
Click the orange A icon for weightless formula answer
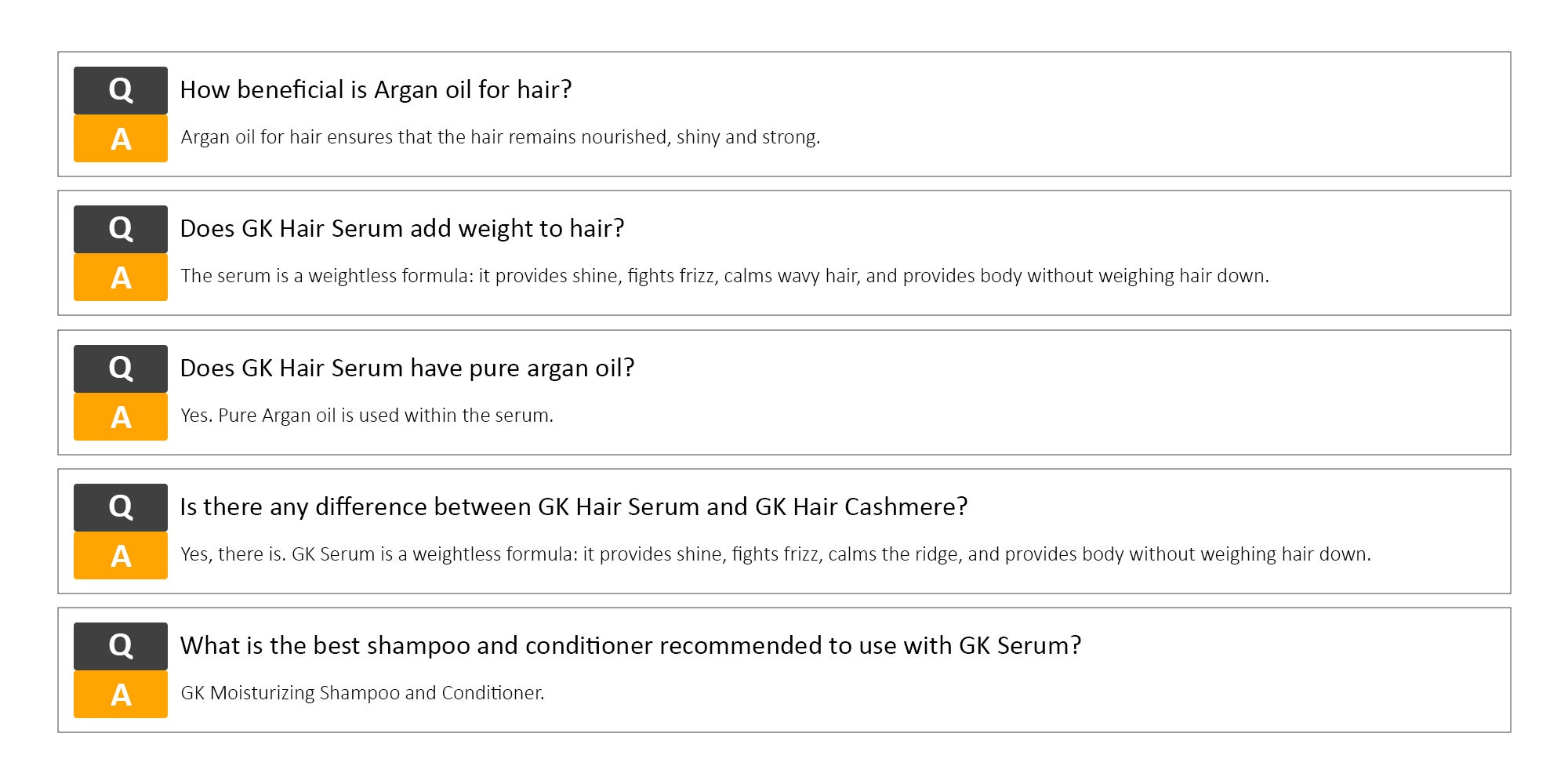[121, 278]
